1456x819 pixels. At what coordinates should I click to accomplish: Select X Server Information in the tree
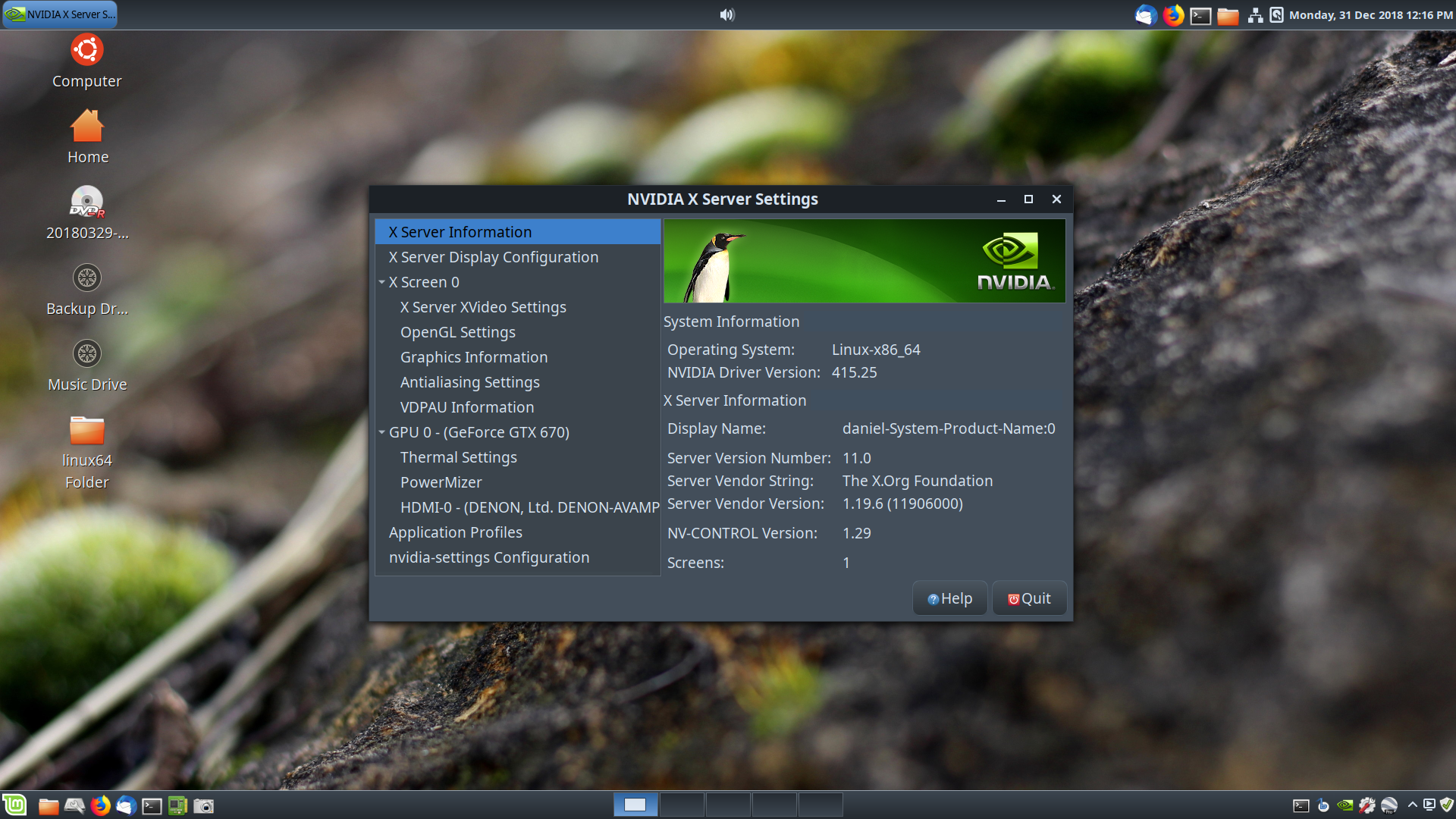[x=518, y=232]
